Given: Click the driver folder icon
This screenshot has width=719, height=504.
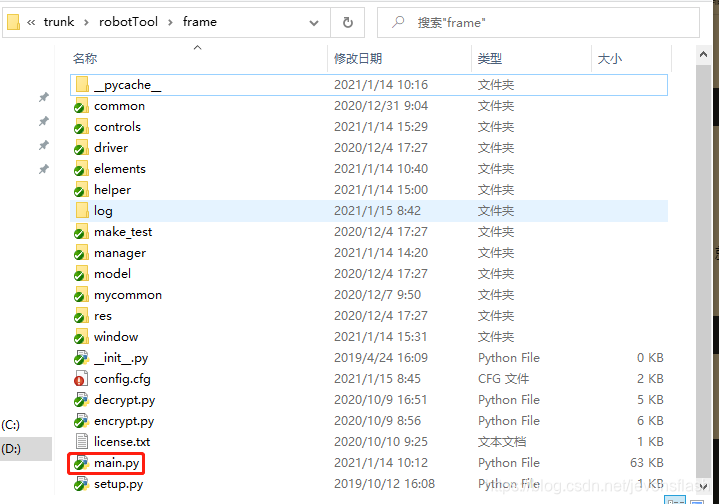Looking at the screenshot, I should pyautogui.click(x=81, y=148).
